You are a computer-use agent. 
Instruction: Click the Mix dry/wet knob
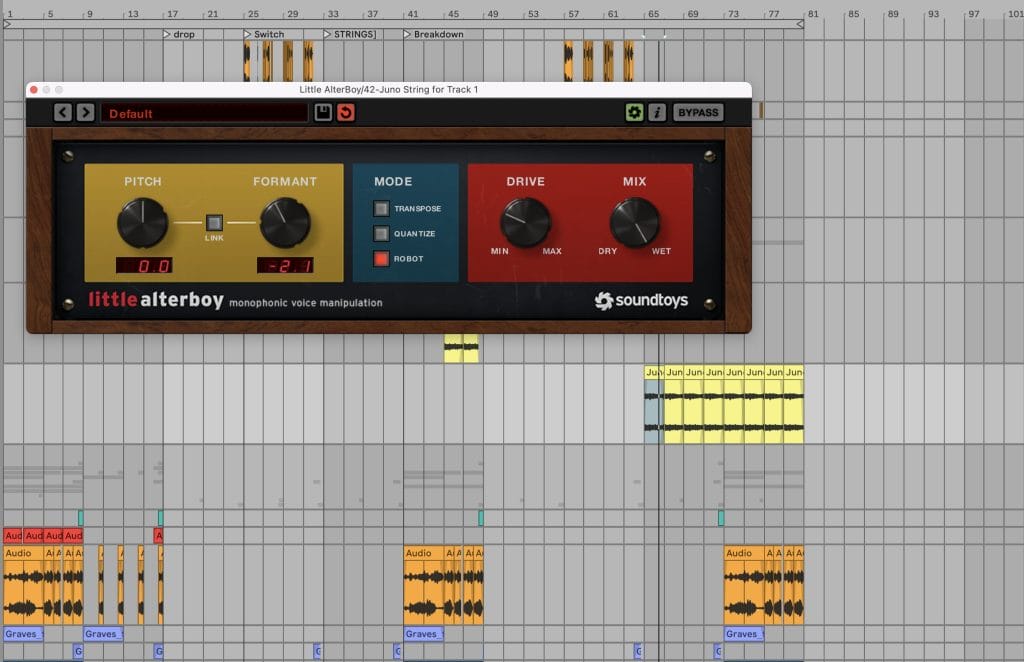[635, 222]
